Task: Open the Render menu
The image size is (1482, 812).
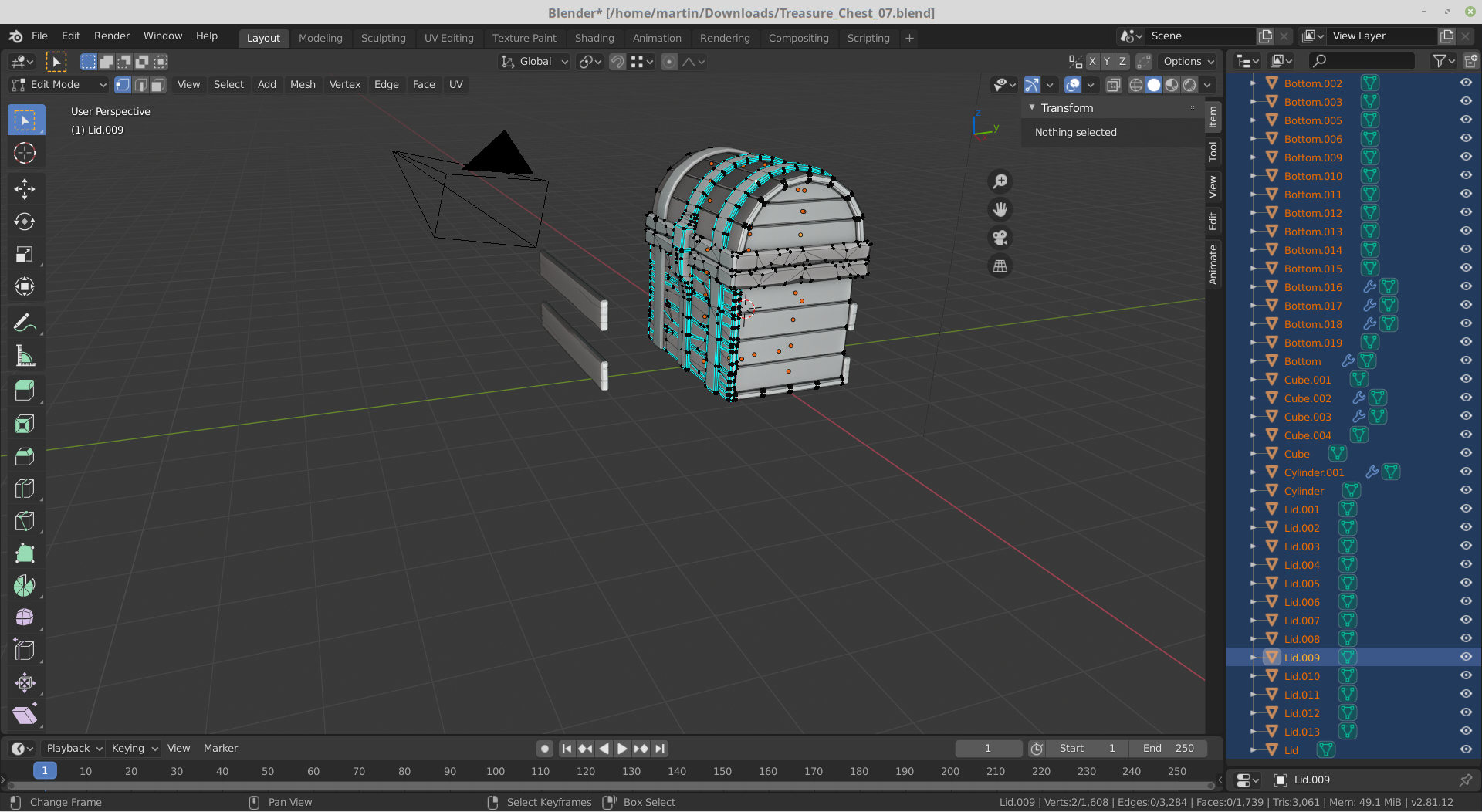Action: pyautogui.click(x=112, y=36)
